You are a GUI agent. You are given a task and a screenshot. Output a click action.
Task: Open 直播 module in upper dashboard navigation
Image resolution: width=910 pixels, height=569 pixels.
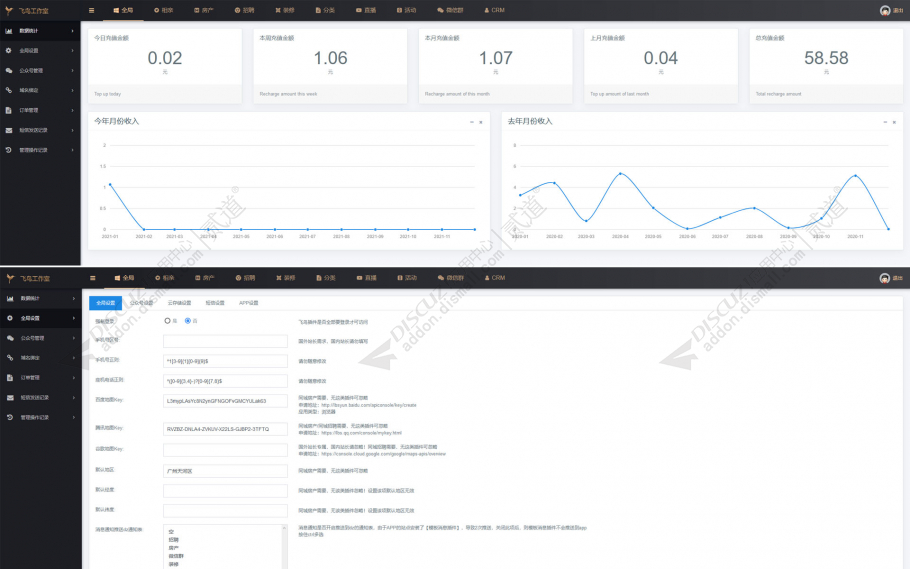coord(366,10)
